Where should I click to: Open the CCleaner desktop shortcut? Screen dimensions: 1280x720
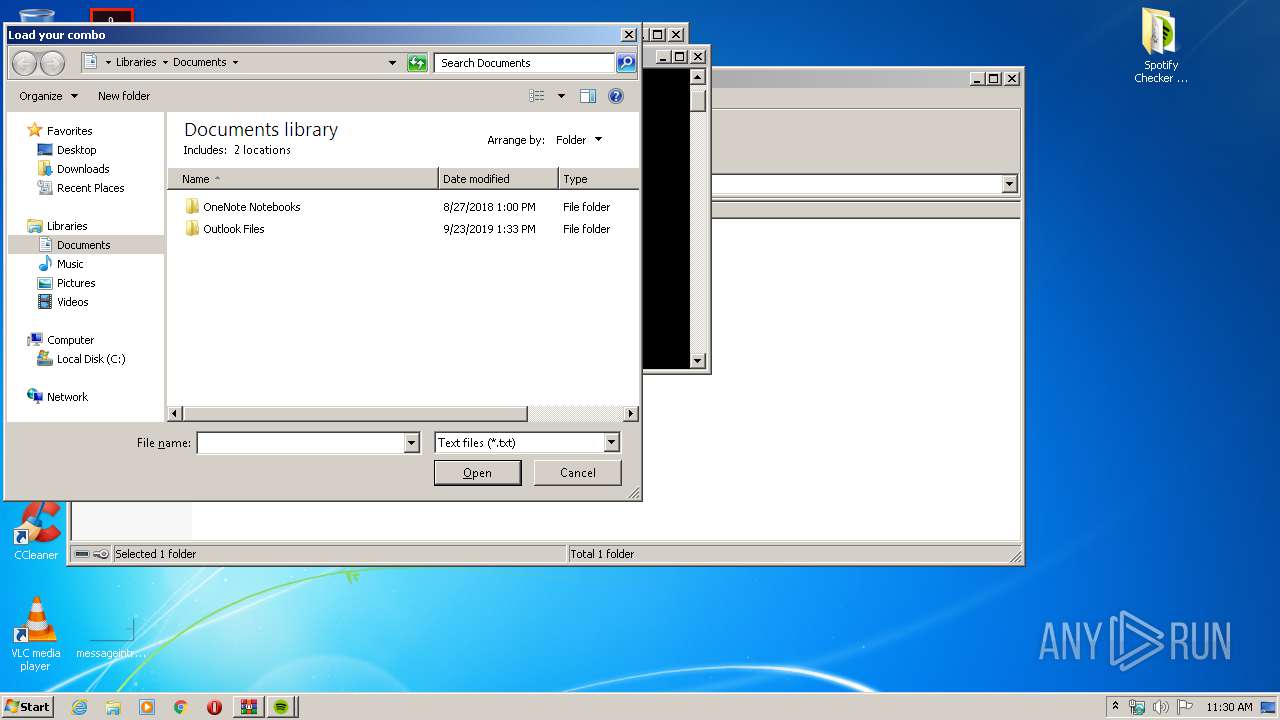[x=36, y=531]
